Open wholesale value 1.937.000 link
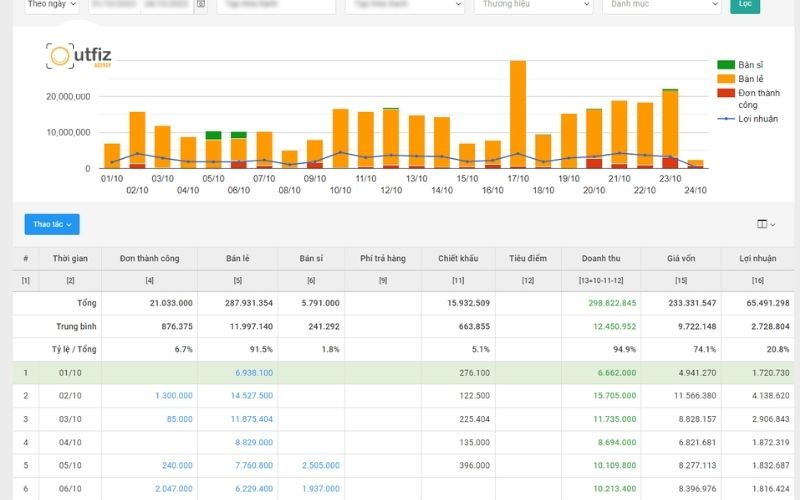The width and height of the screenshot is (800, 500). click(320, 489)
